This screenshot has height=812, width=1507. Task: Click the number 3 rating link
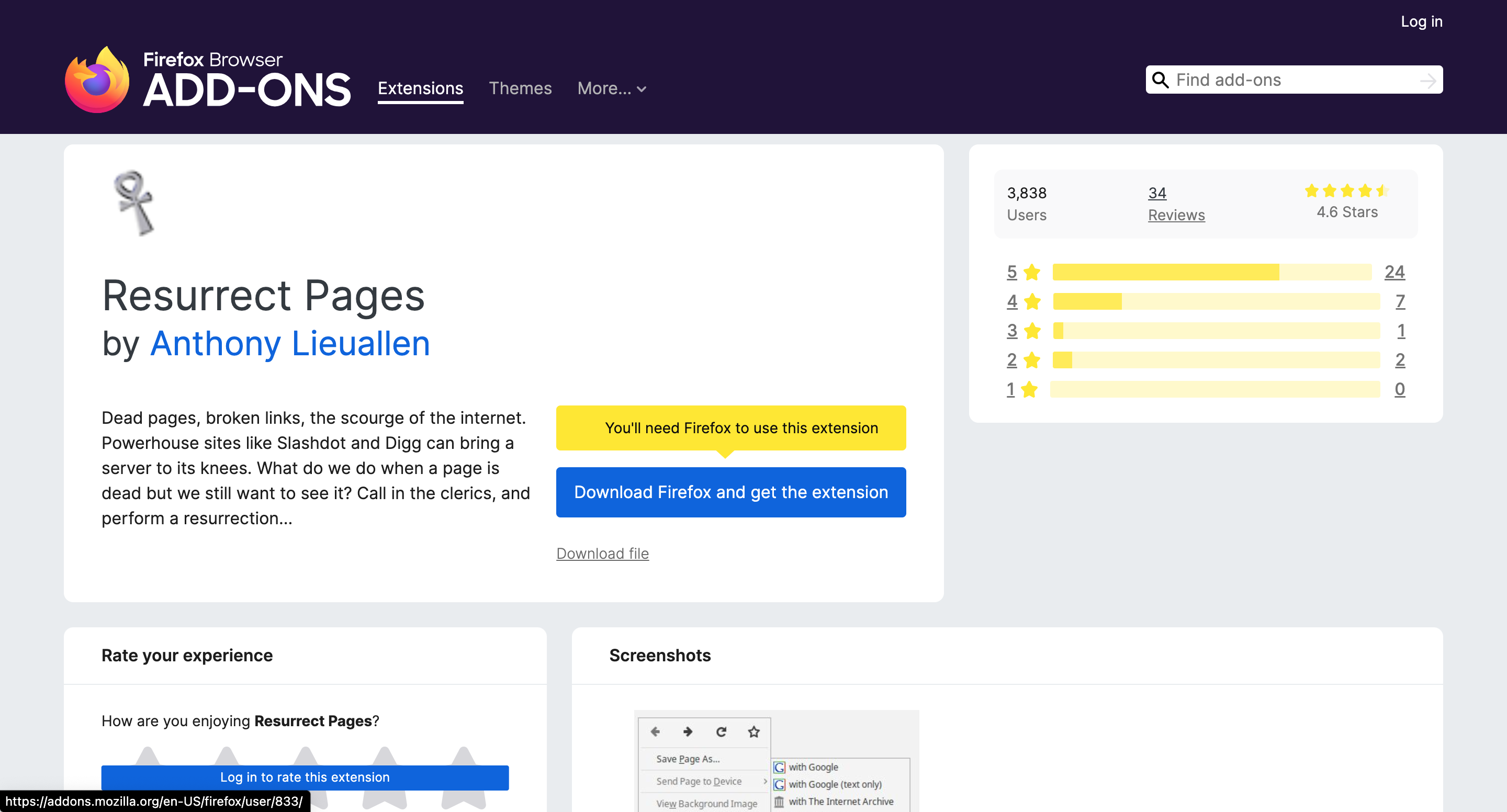coord(1012,331)
